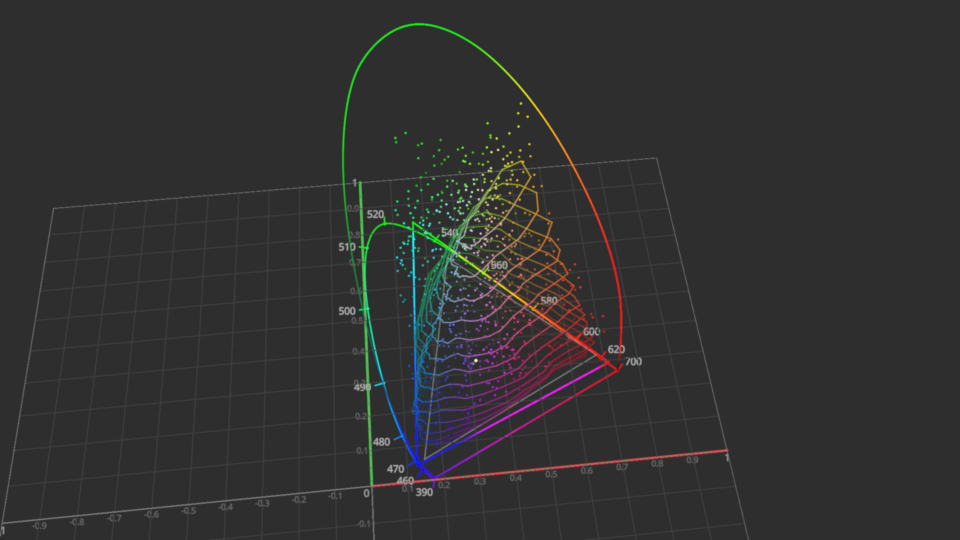Click the 560 wavelength label
Viewport: 960px width, 540px height.
[x=499, y=265]
